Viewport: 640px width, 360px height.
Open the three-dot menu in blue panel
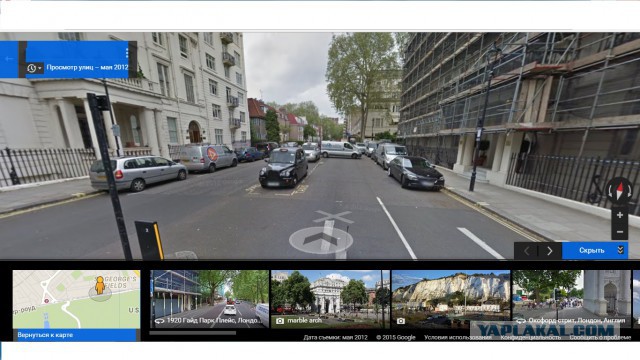click(x=127, y=53)
